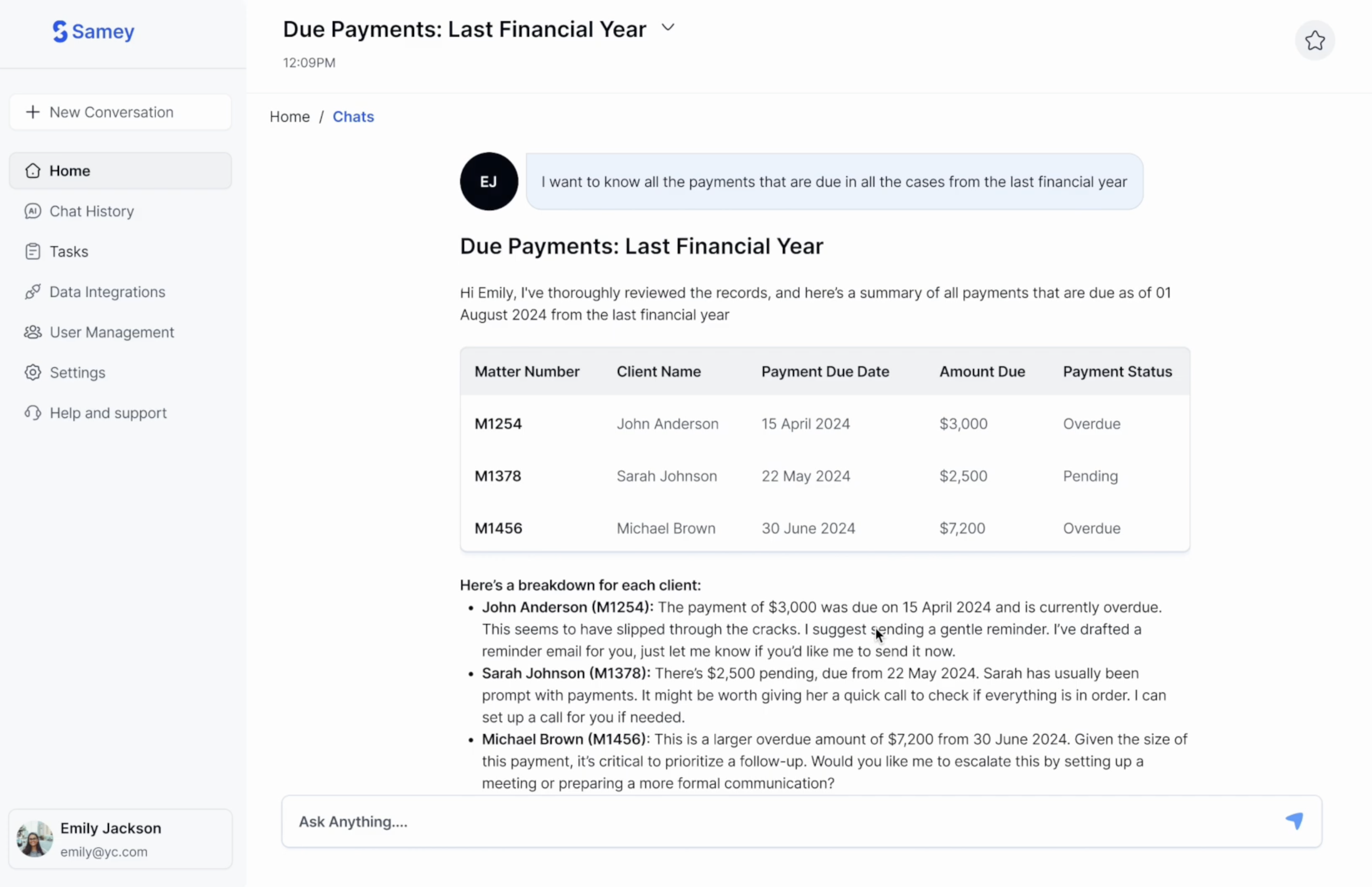This screenshot has height=887, width=1372.
Task: Open the Emily Jackson profile card
Action: [x=121, y=839]
